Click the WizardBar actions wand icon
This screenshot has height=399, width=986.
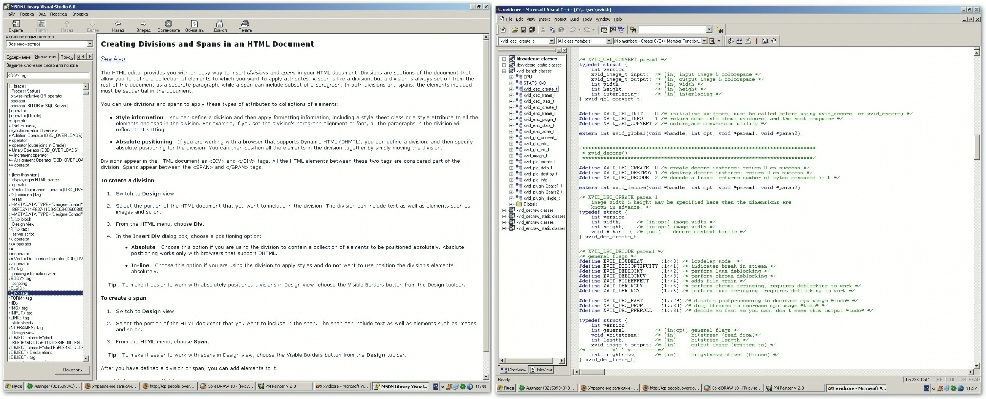713,41
